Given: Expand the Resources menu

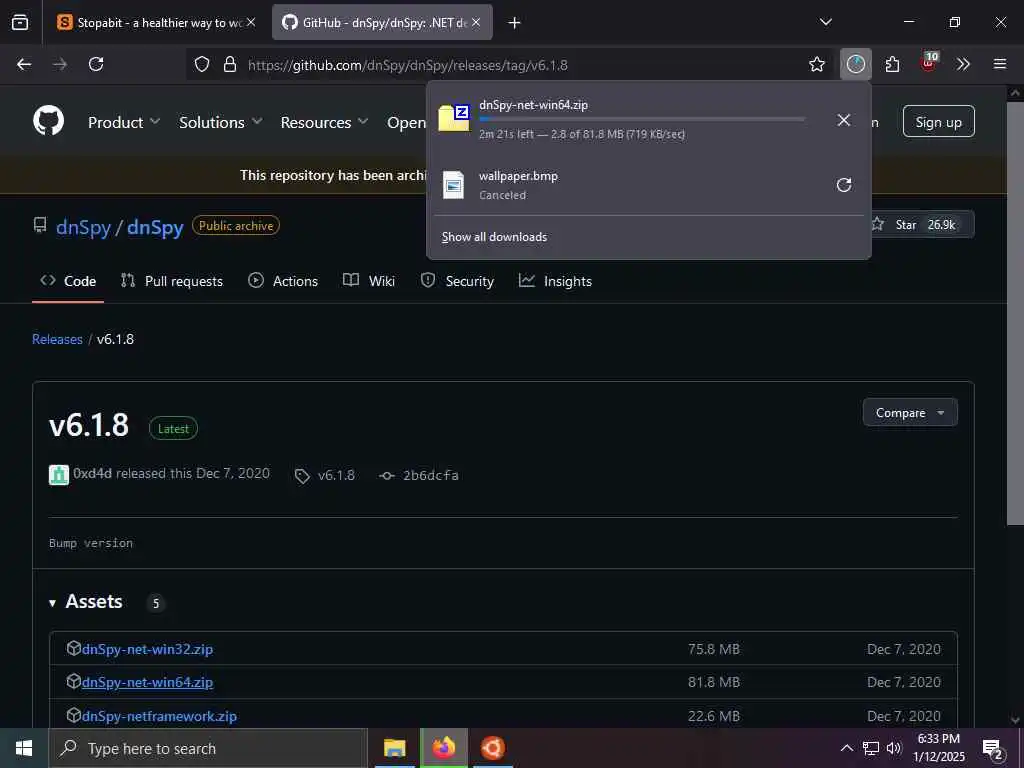Looking at the screenshot, I should click(x=325, y=122).
